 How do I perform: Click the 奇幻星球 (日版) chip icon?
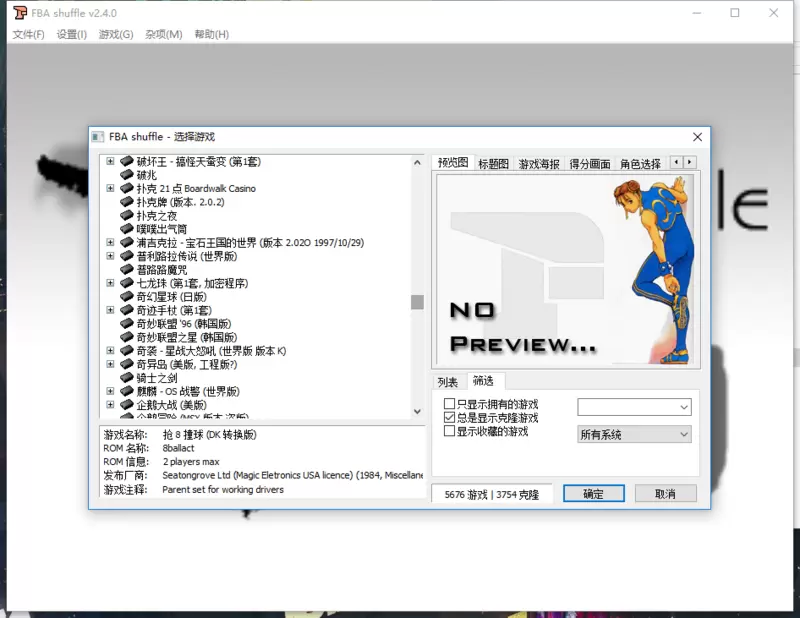[127, 297]
